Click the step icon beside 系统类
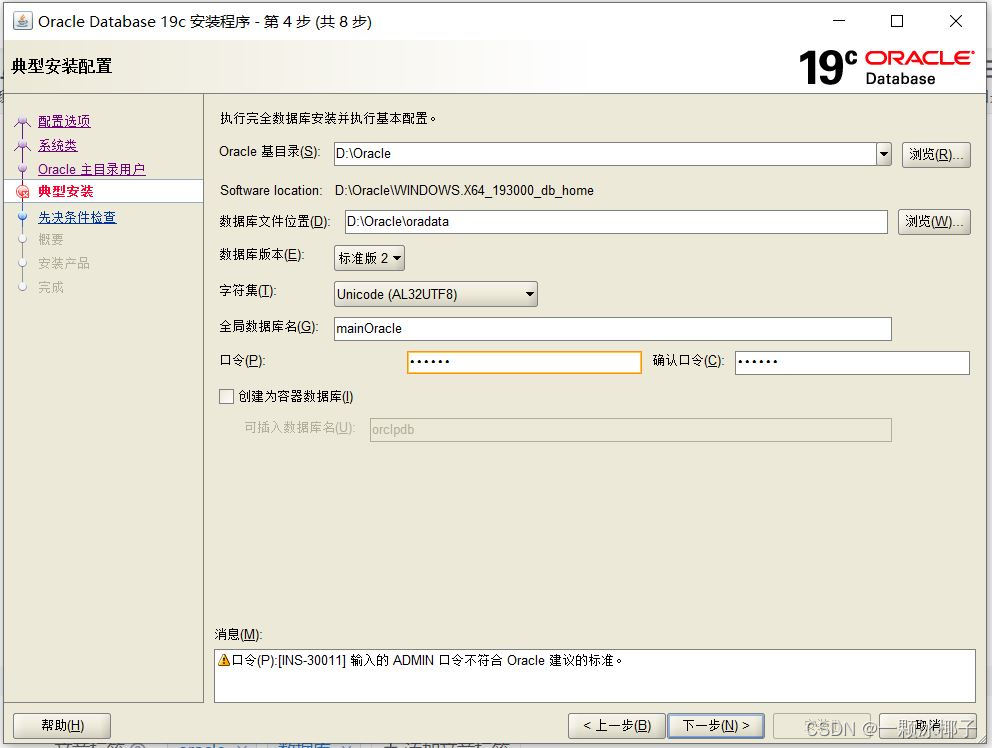Screen dimensions: 992x748 tap(23, 145)
